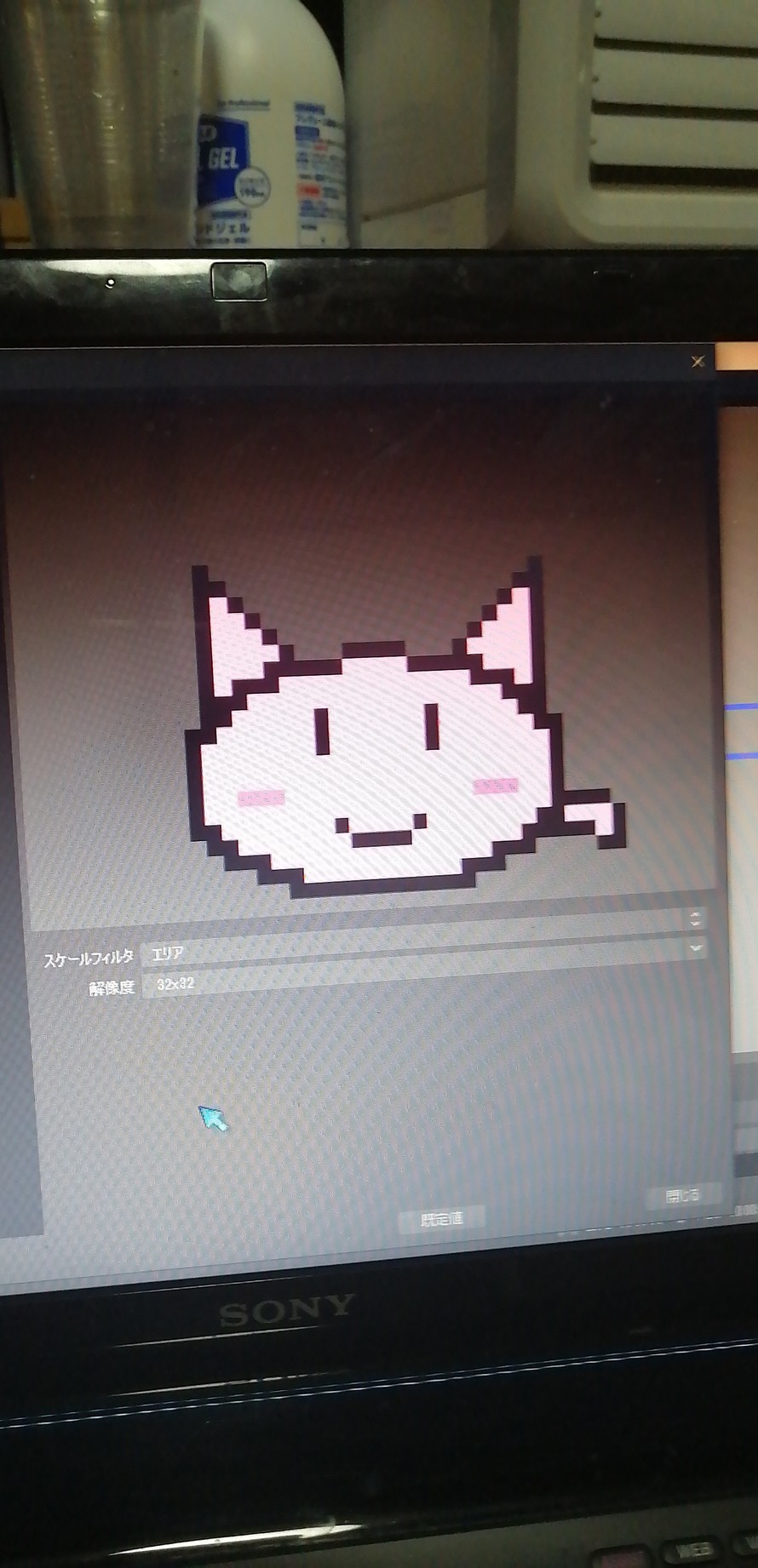Click the dialog's dark title bar
This screenshot has height=1568, width=758.
click(341, 364)
